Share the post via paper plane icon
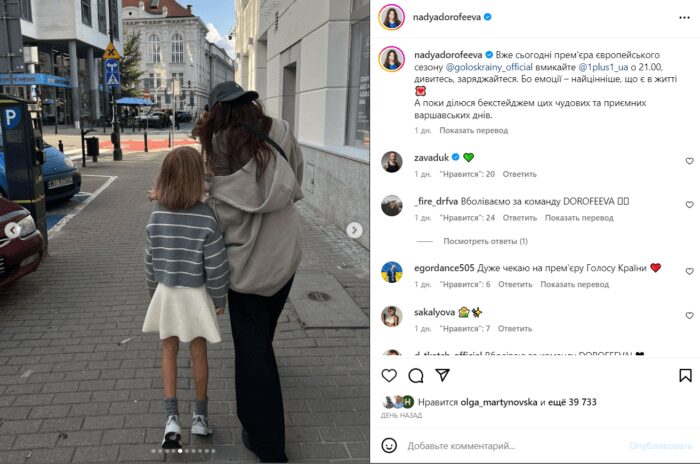Screen dimensions: 700x464 (442, 375)
